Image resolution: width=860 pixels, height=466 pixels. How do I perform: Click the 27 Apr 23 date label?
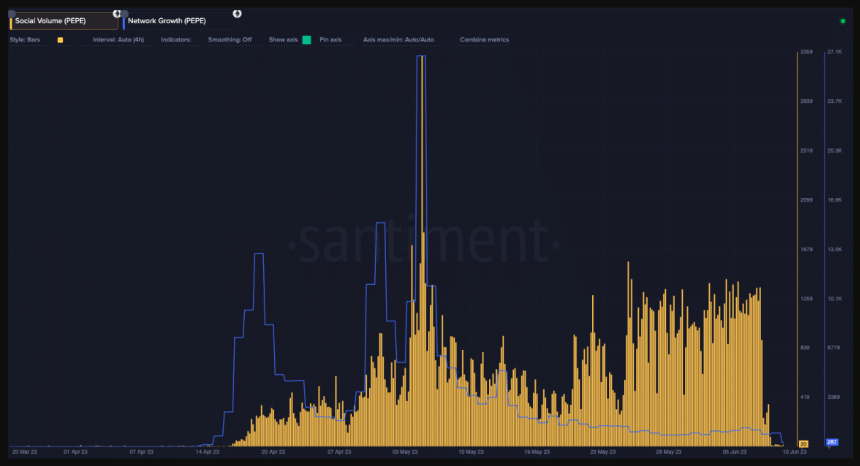point(339,452)
